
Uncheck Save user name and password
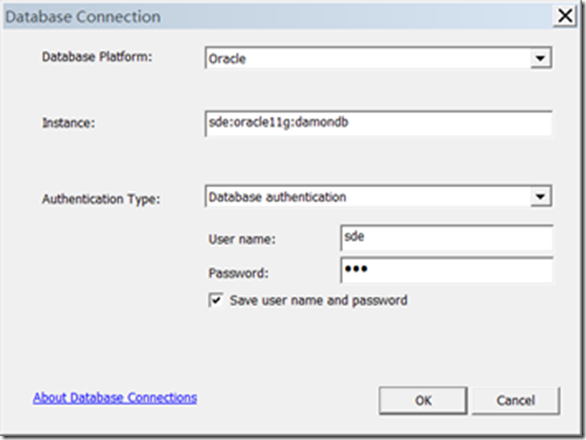tap(216, 300)
